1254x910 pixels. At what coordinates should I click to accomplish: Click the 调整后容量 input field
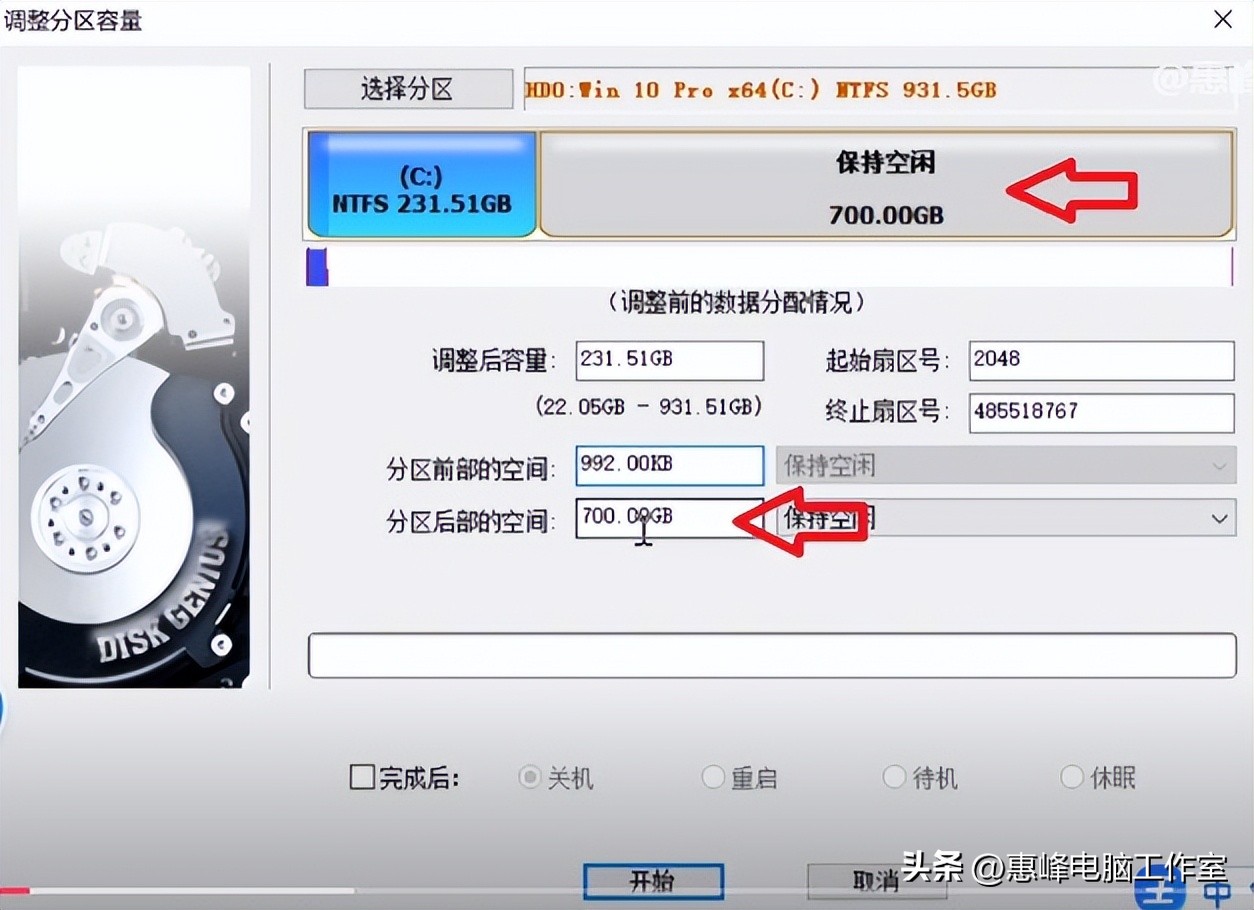[x=669, y=360]
